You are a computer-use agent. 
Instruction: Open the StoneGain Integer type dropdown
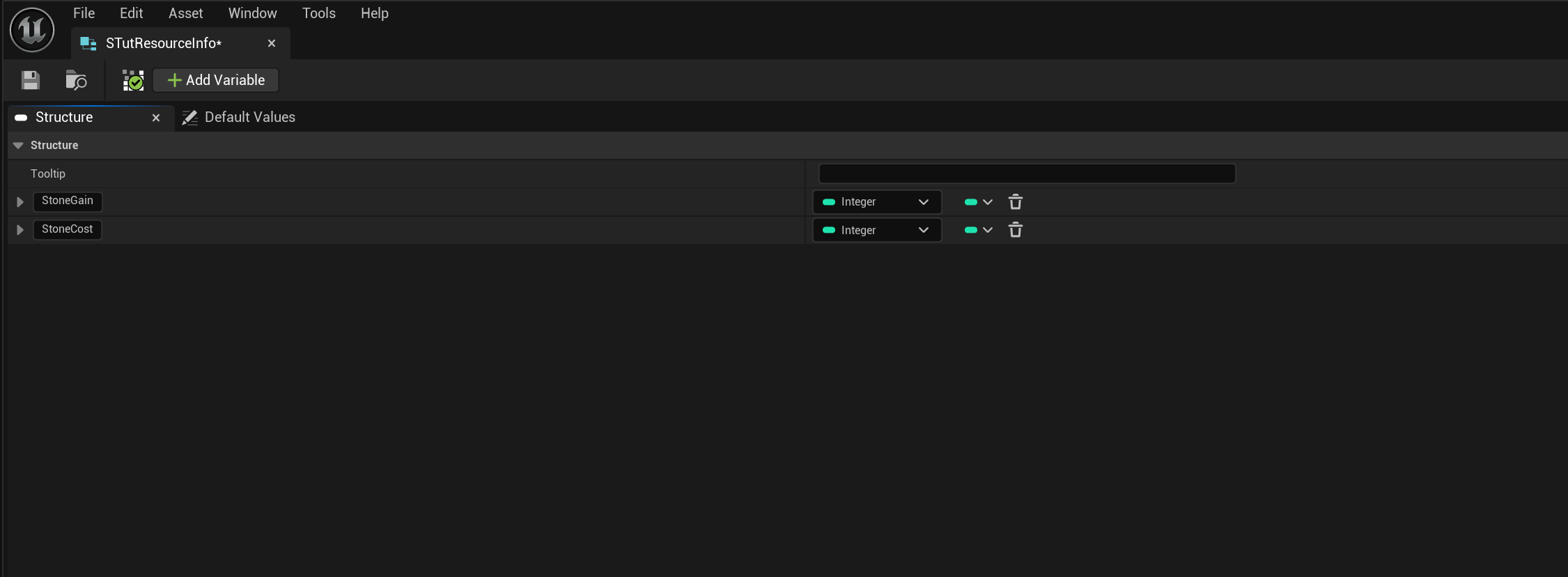point(876,202)
